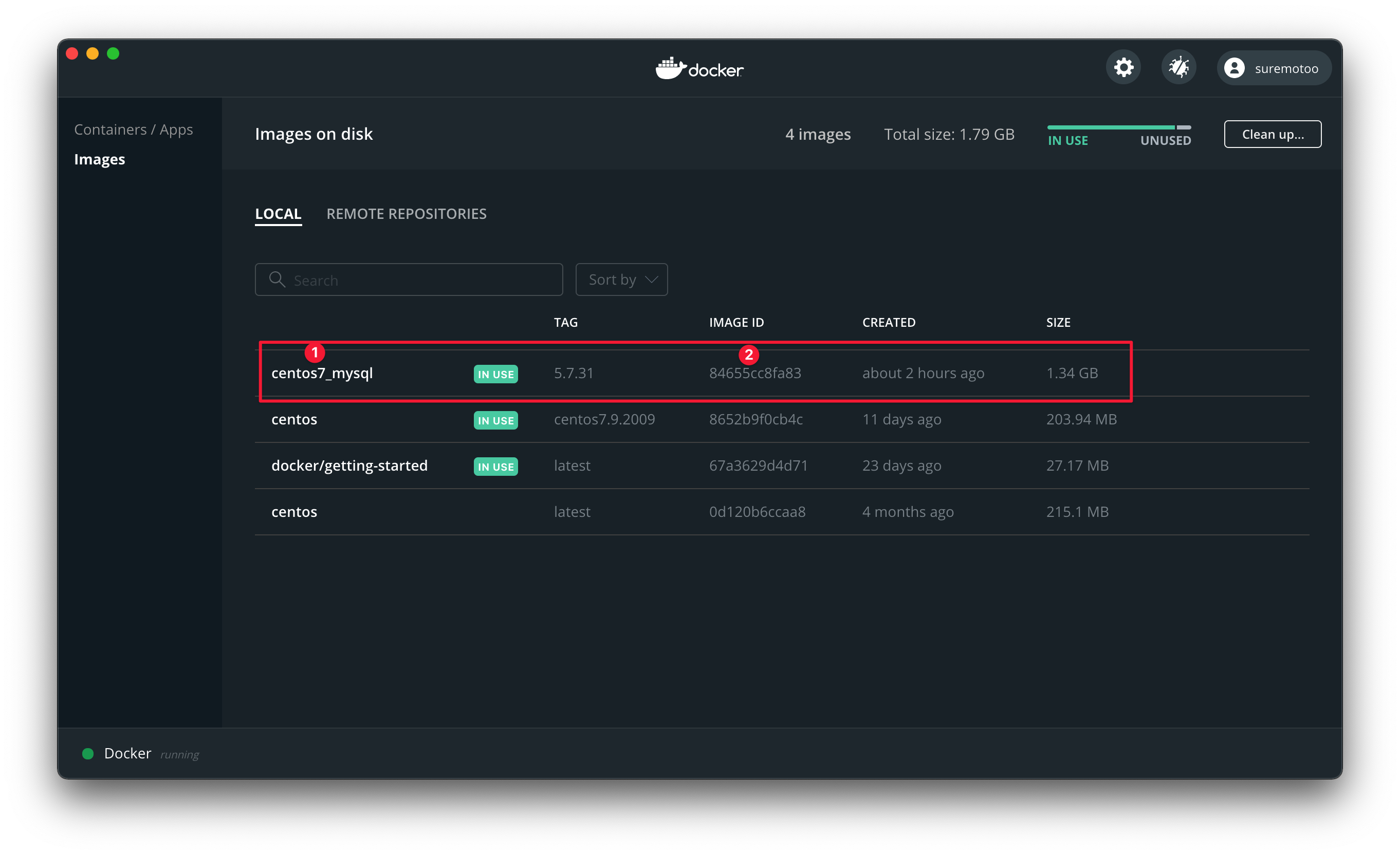The image size is (1400, 855).
Task: Click the CREATED column header
Action: tap(889, 323)
